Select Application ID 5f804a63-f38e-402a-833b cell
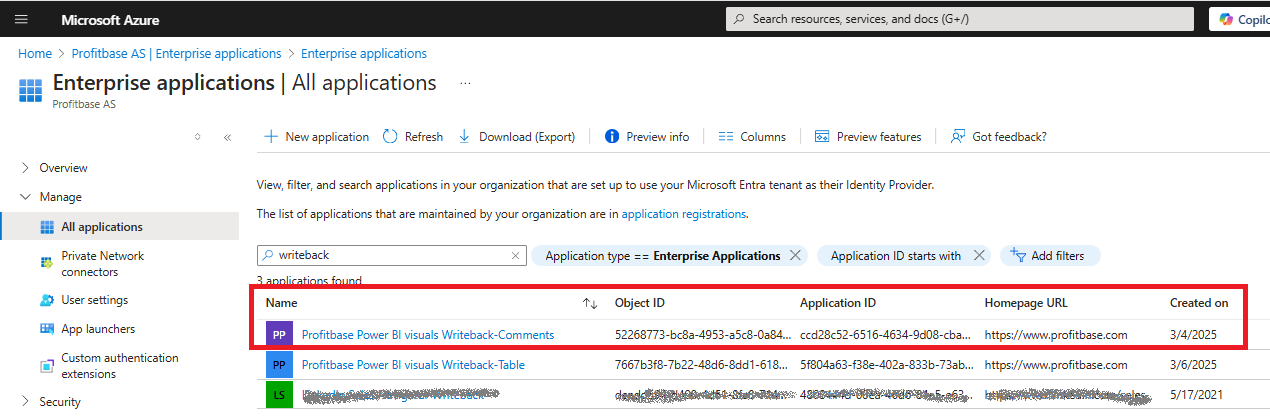Screen dimensions: 1270x416 (x=885, y=365)
